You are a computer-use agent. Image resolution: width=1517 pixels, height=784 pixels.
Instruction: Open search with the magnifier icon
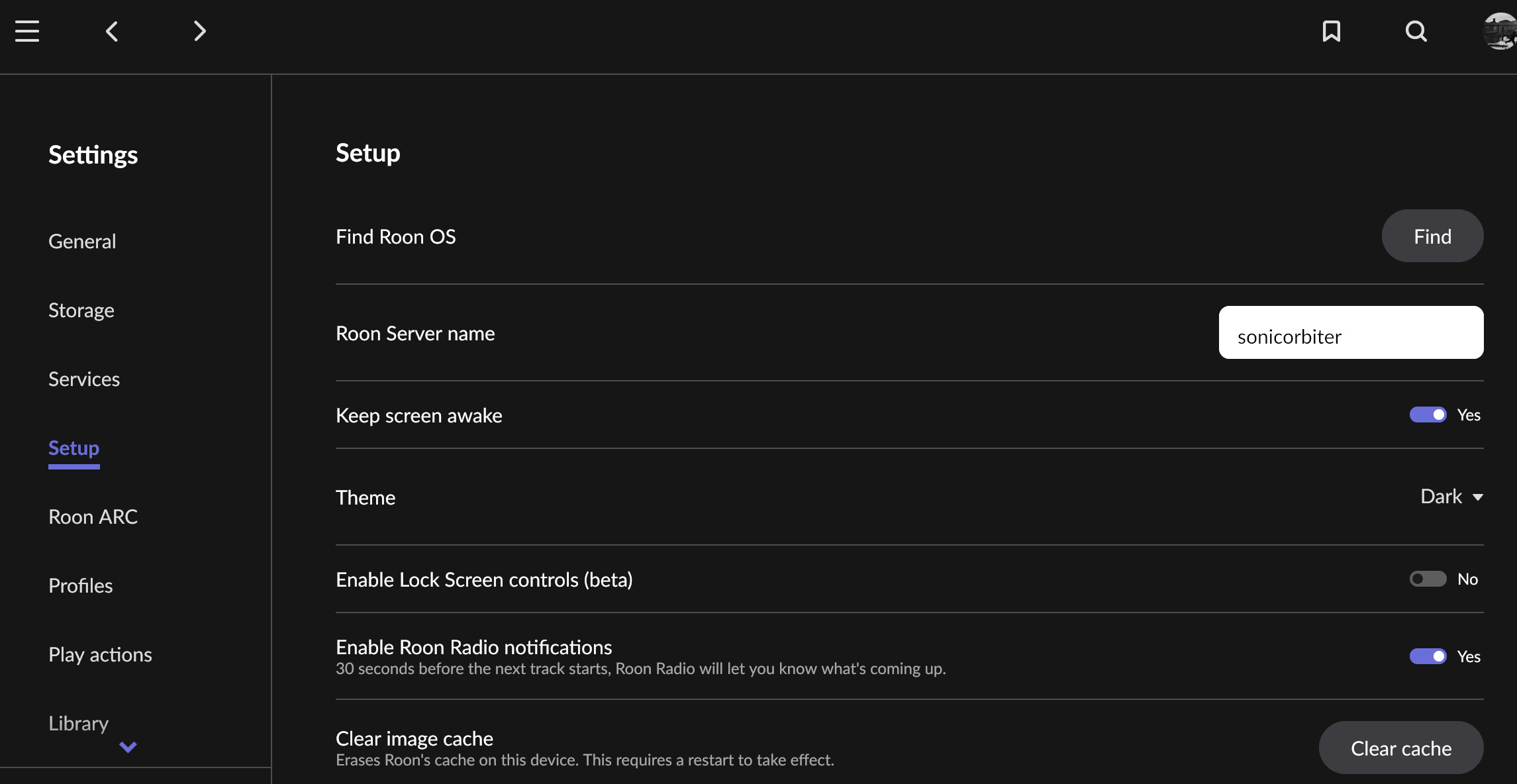tap(1416, 31)
